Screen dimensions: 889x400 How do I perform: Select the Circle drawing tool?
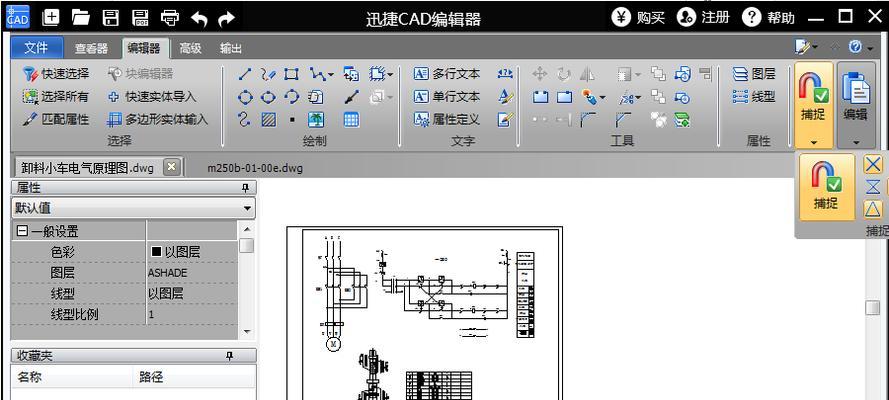[245, 97]
